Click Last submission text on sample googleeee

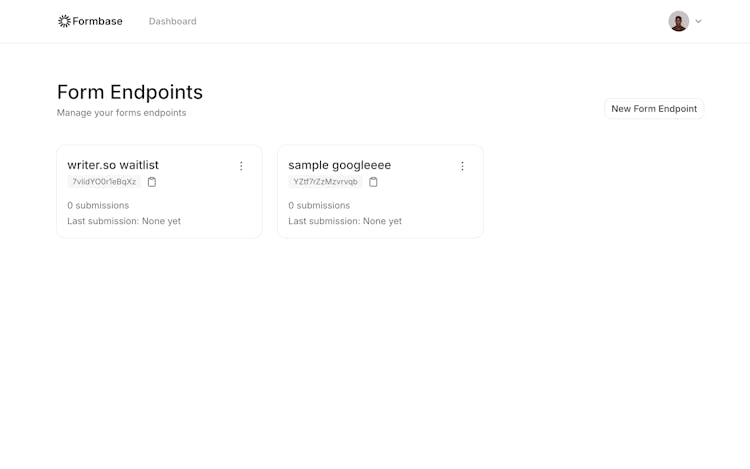tap(345, 221)
